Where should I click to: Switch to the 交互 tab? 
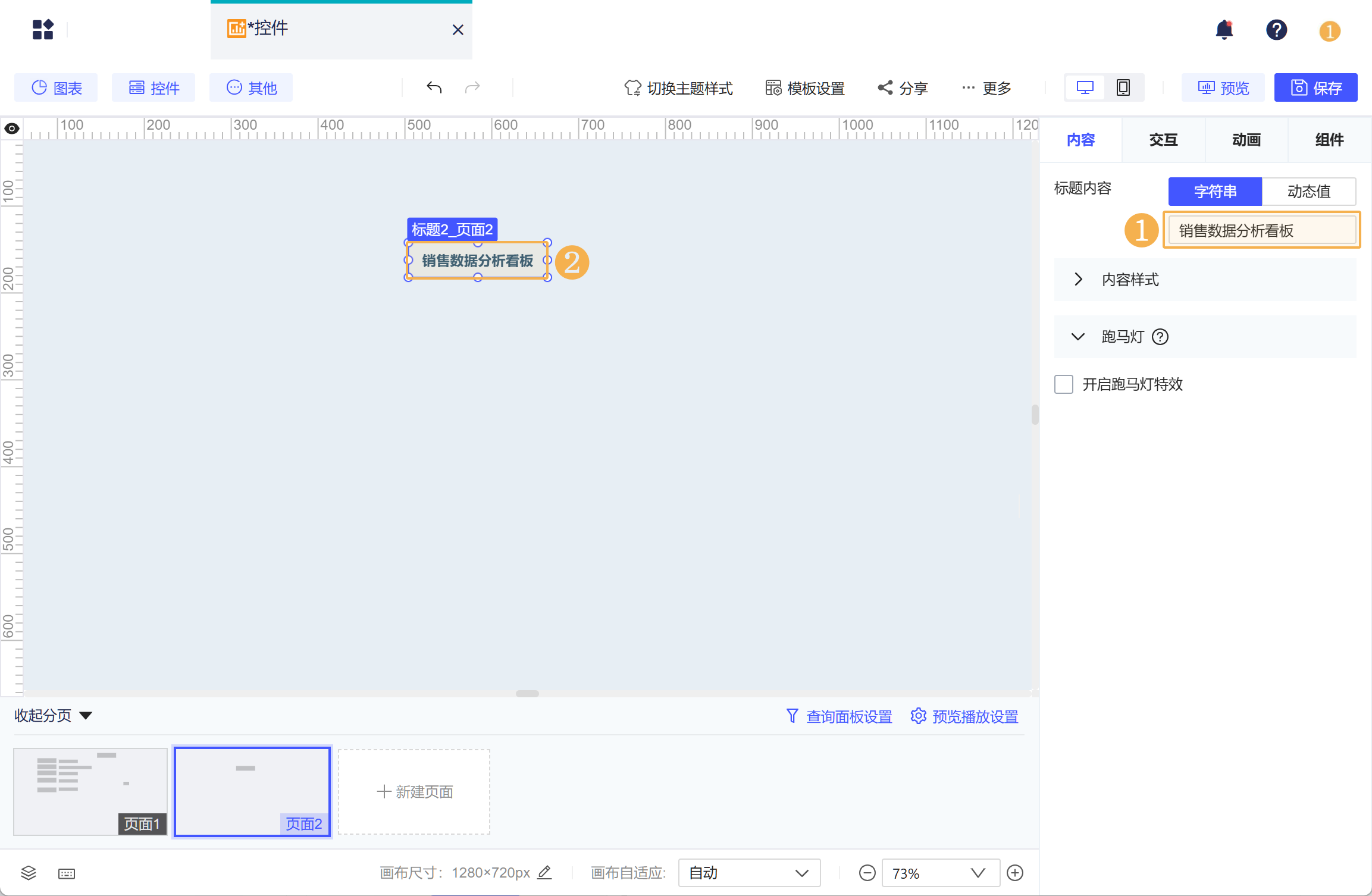tap(1163, 140)
